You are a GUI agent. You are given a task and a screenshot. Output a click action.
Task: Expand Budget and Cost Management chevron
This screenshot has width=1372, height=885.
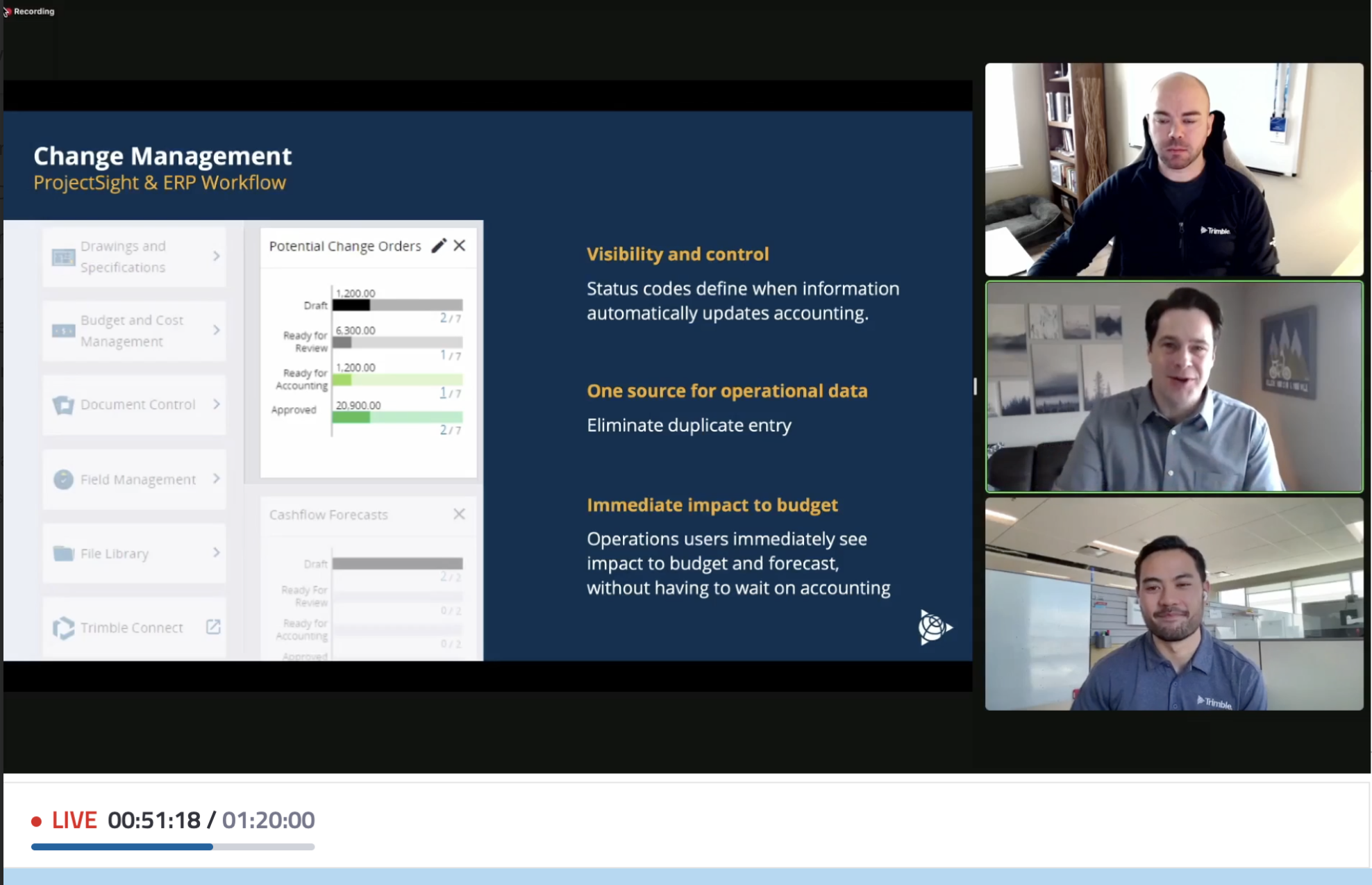pyautogui.click(x=217, y=330)
